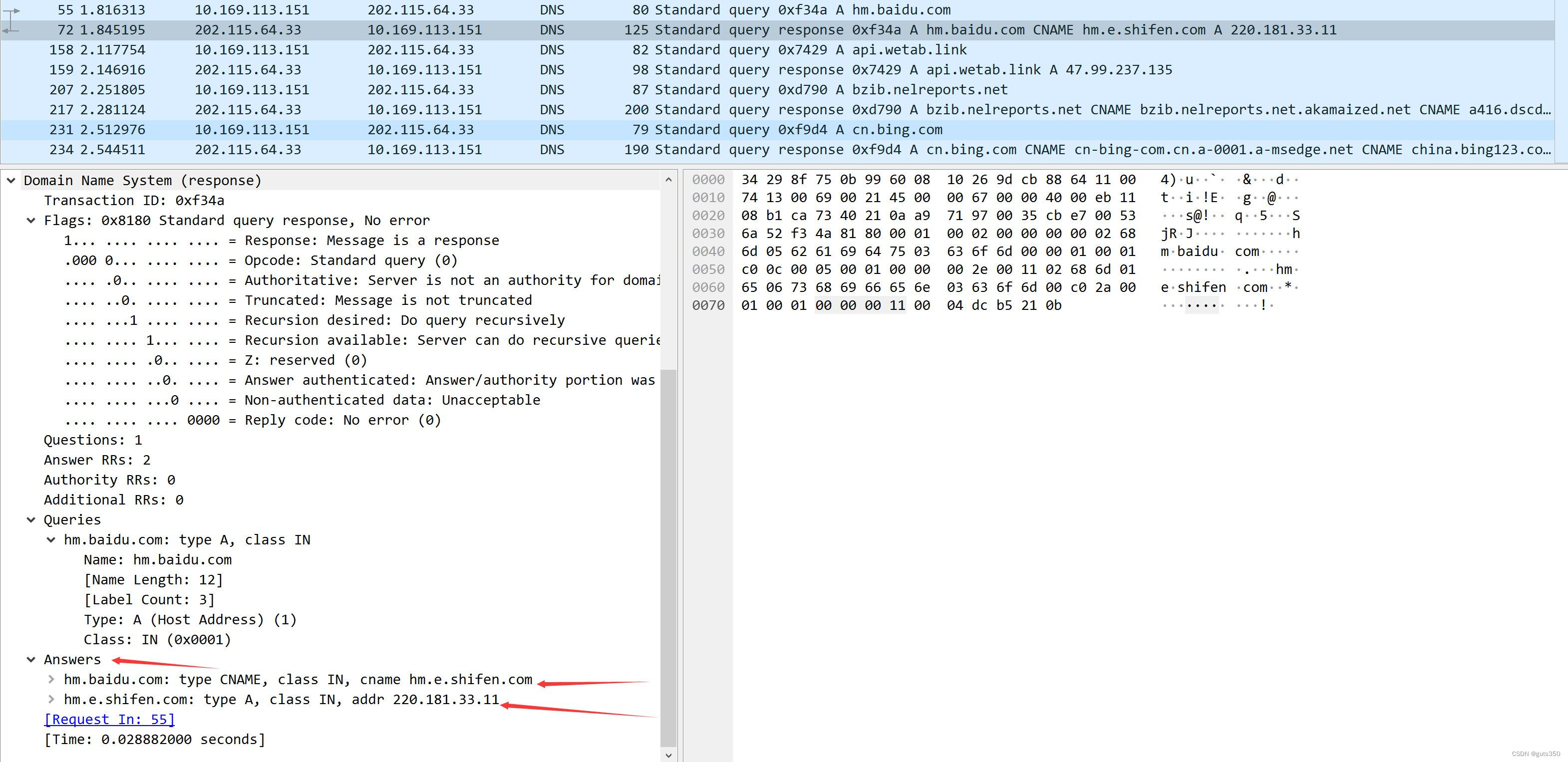Click ASCII text 'm·baidu· com' in hex pane
1568x762 pixels.
[x=1210, y=252]
